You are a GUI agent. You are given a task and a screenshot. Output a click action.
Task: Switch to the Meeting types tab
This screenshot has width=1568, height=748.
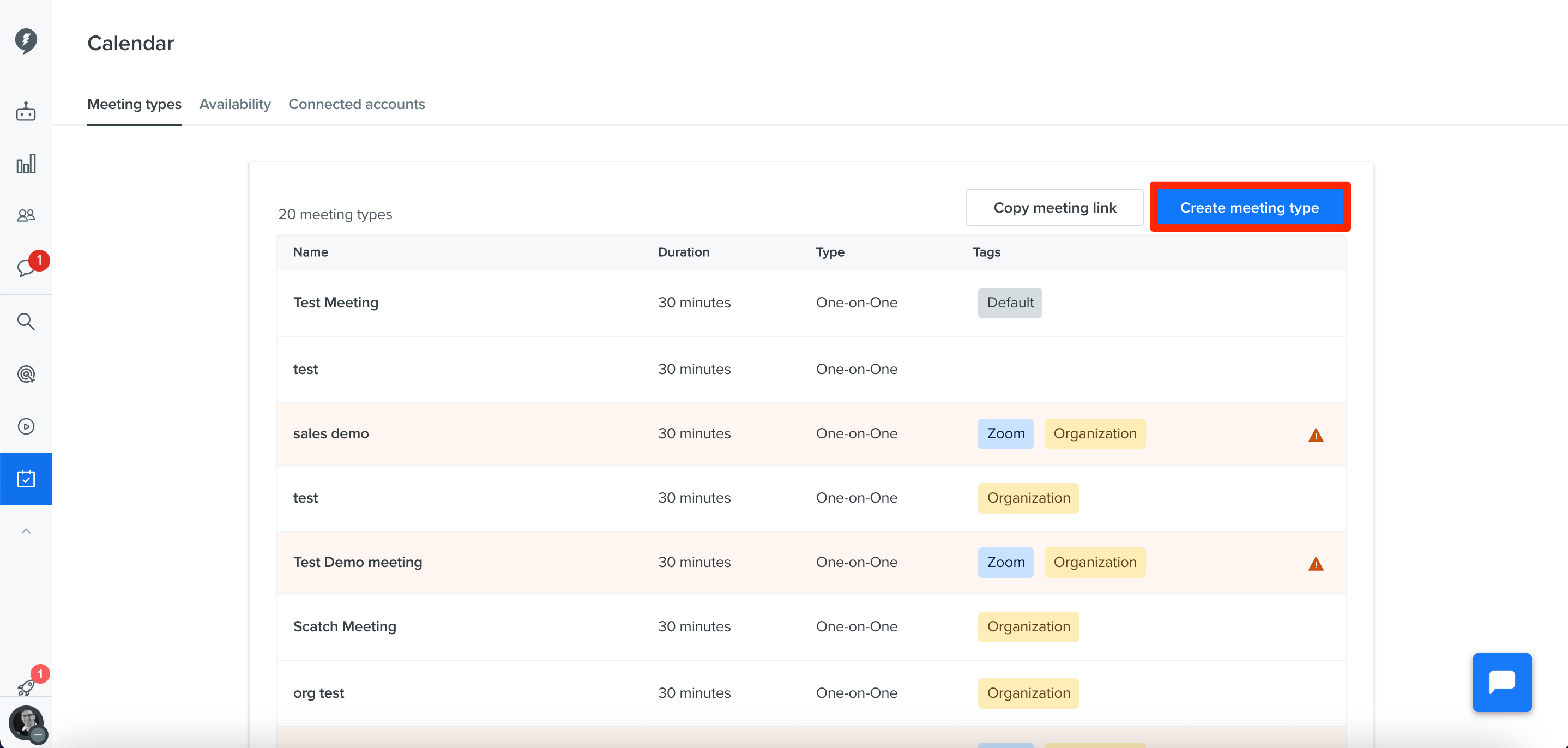click(135, 104)
